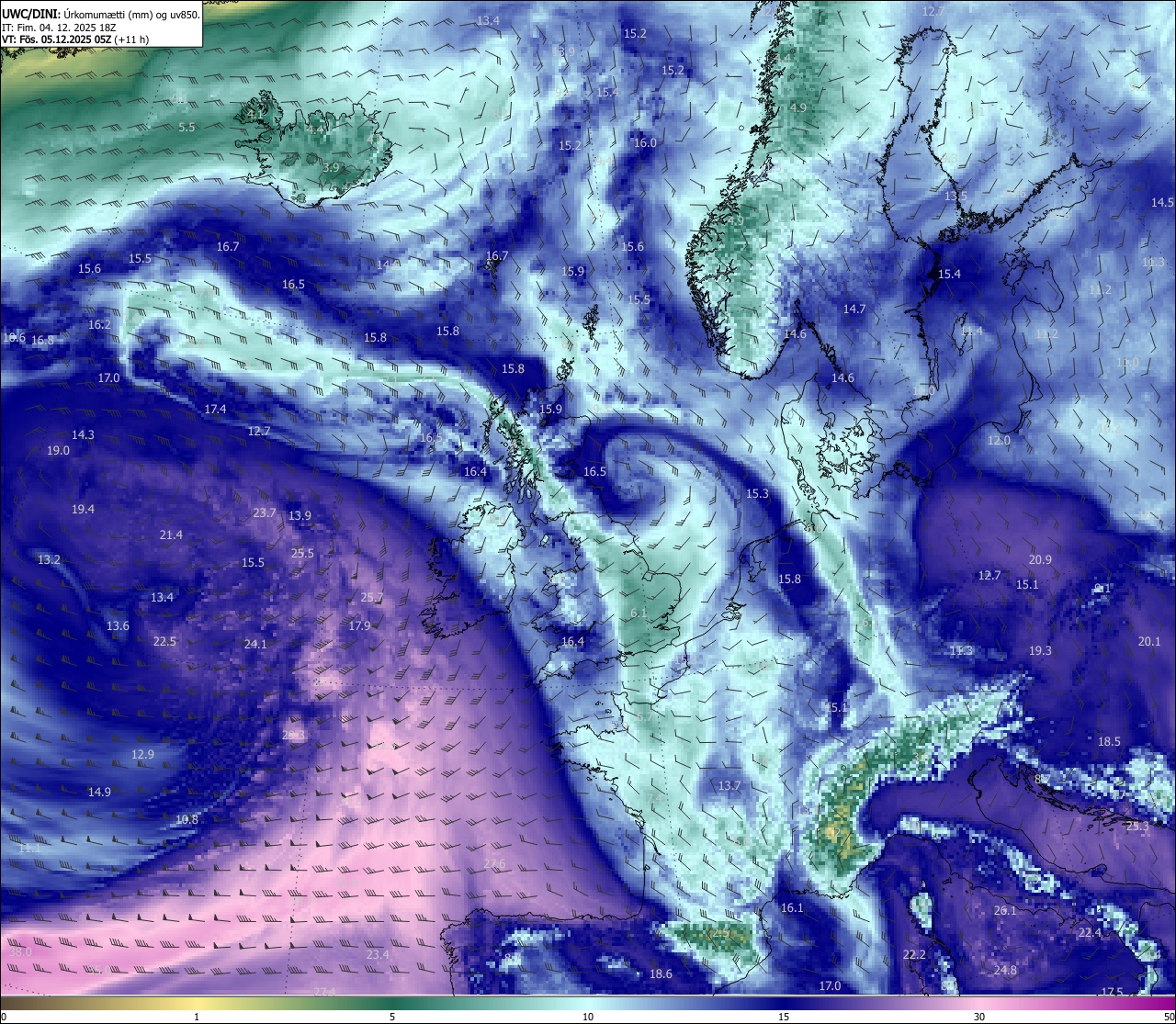Click the value 17.4 in the Atlantic
Image resolution: width=1176 pixels, height=1024 pixels.
coord(215,410)
